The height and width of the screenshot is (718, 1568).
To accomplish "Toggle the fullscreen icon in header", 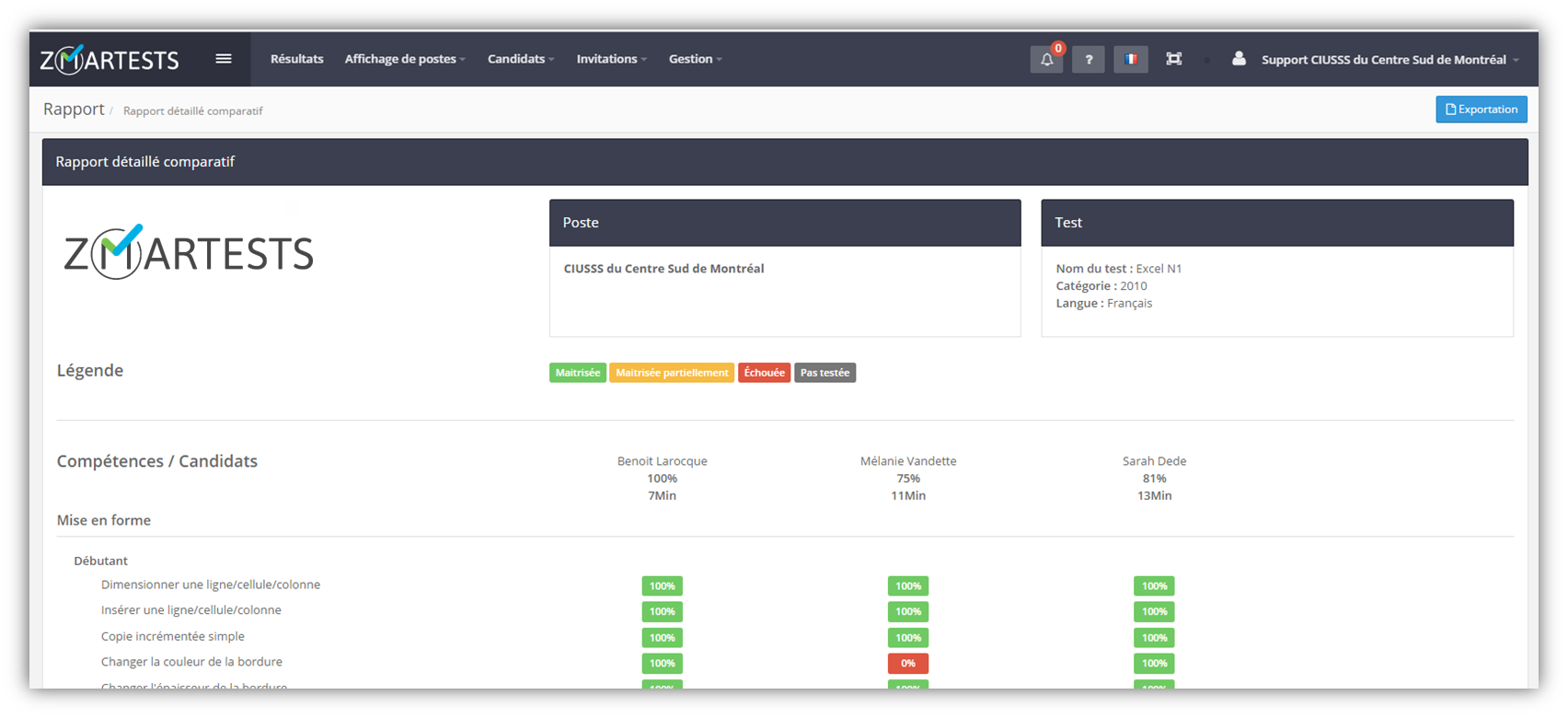I will point(1173,59).
